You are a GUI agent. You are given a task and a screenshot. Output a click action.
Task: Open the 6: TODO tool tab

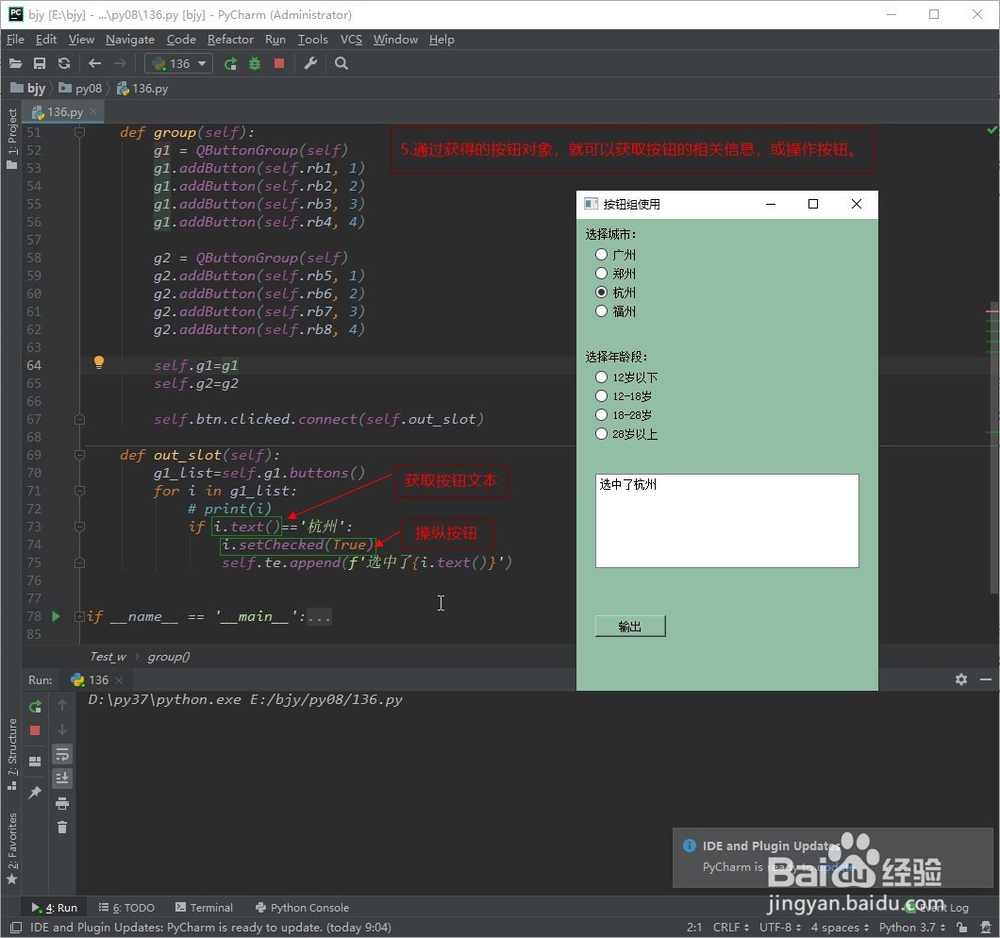pos(127,907)
